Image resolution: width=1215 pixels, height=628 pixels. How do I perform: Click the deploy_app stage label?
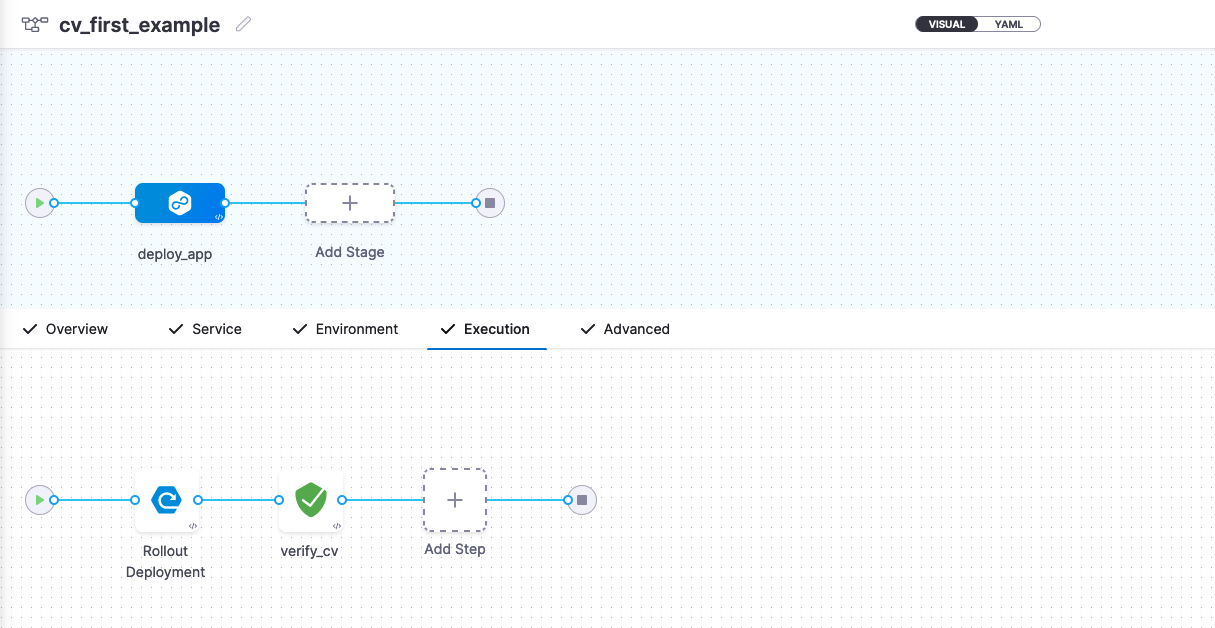(x=175, y=254)
